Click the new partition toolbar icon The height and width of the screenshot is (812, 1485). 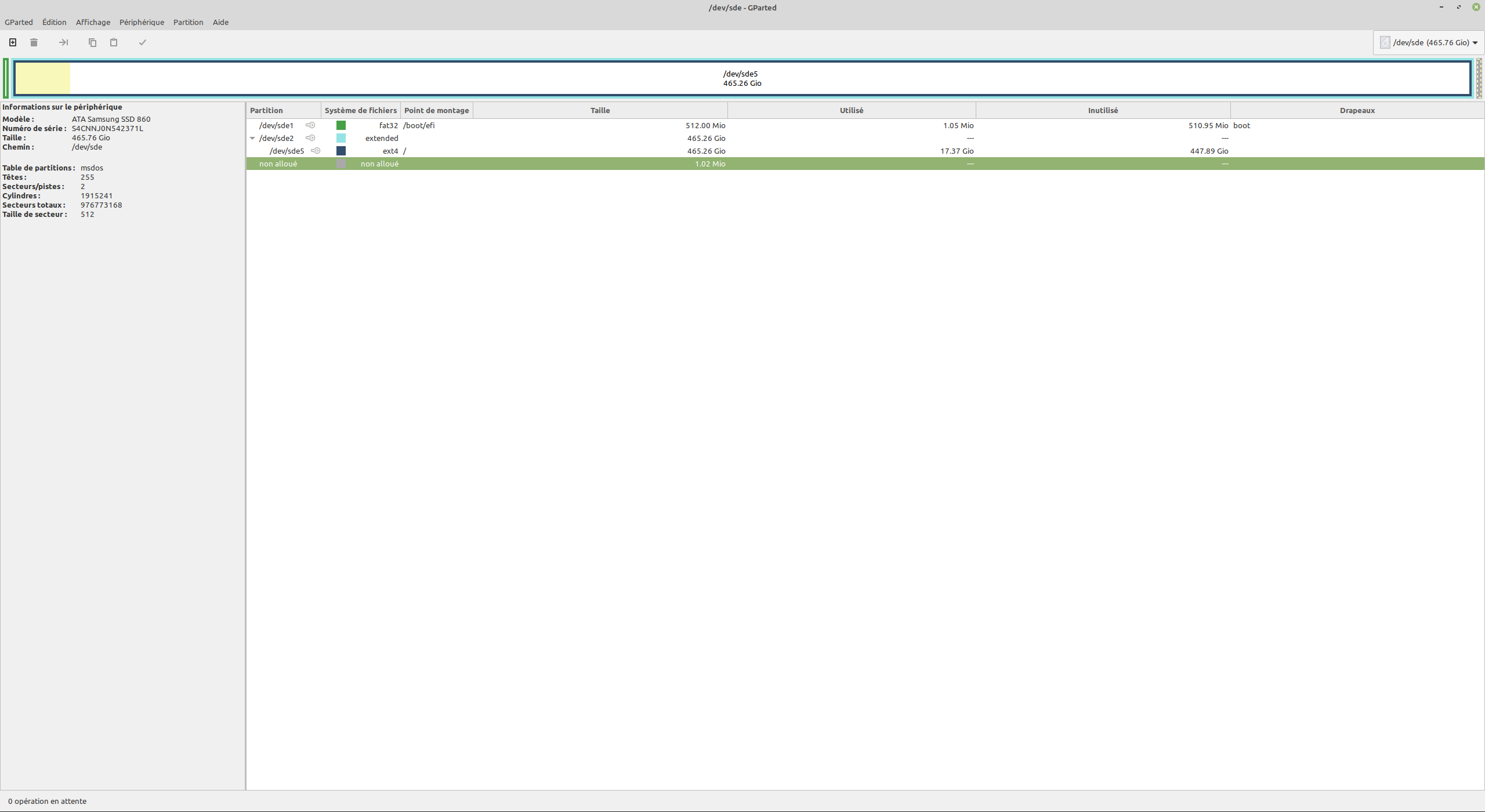[x=13, y=42]
